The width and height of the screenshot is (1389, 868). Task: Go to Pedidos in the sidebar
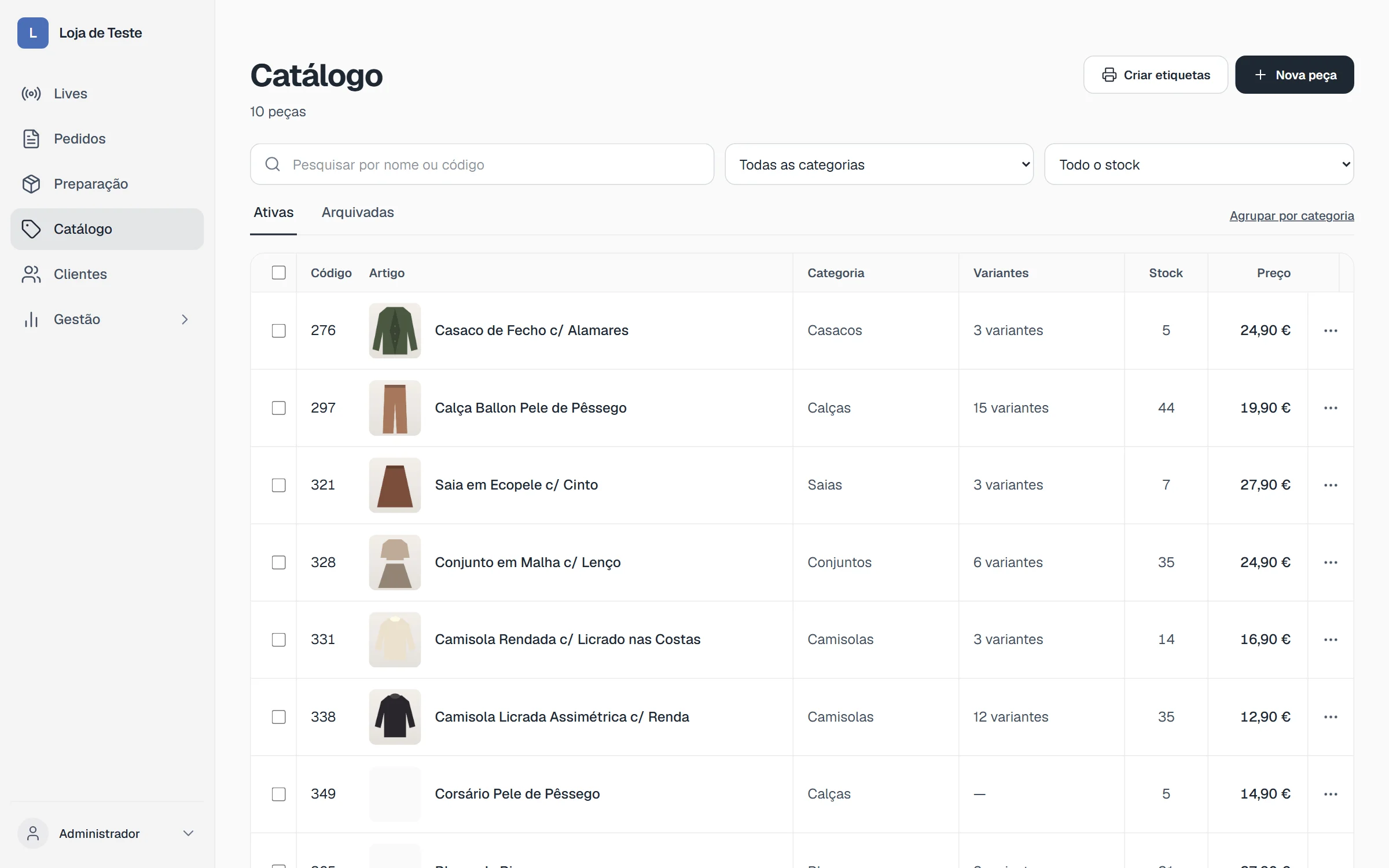(107, 139)
